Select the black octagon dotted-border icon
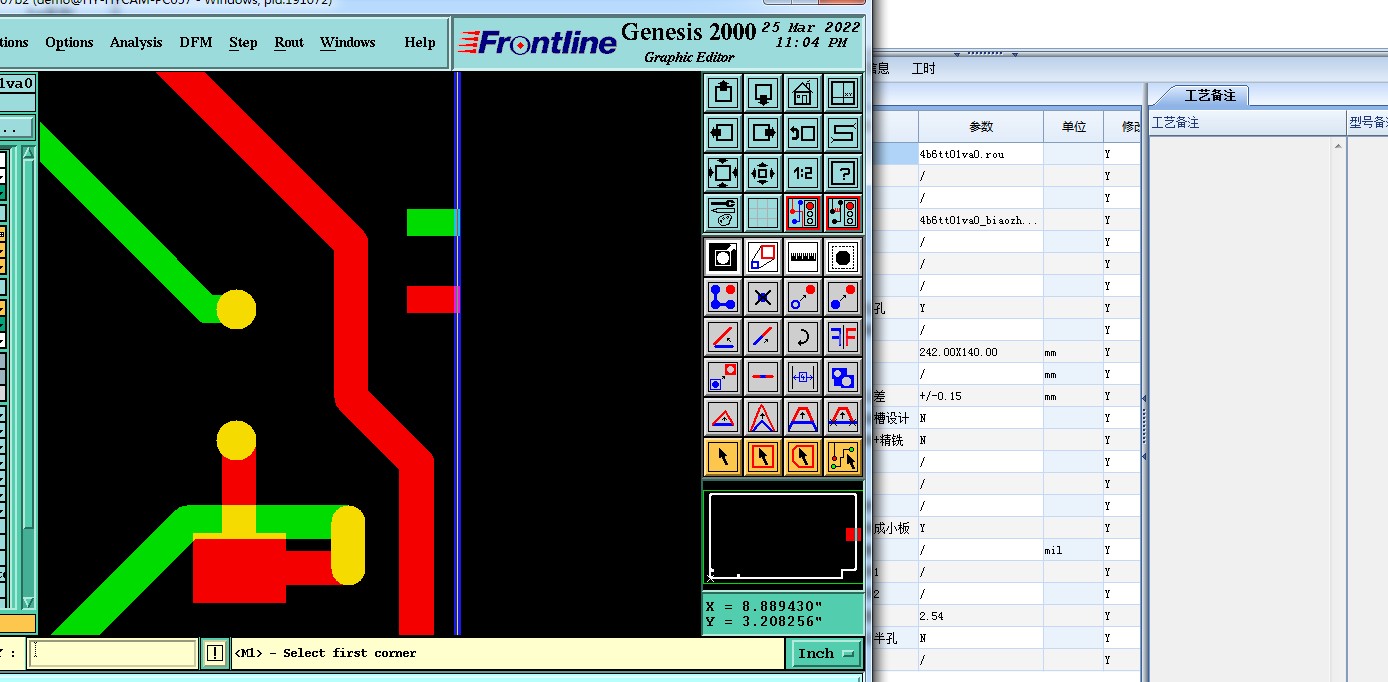The image size is (1388, 682). pyautogui.click(x=843, y=257)
